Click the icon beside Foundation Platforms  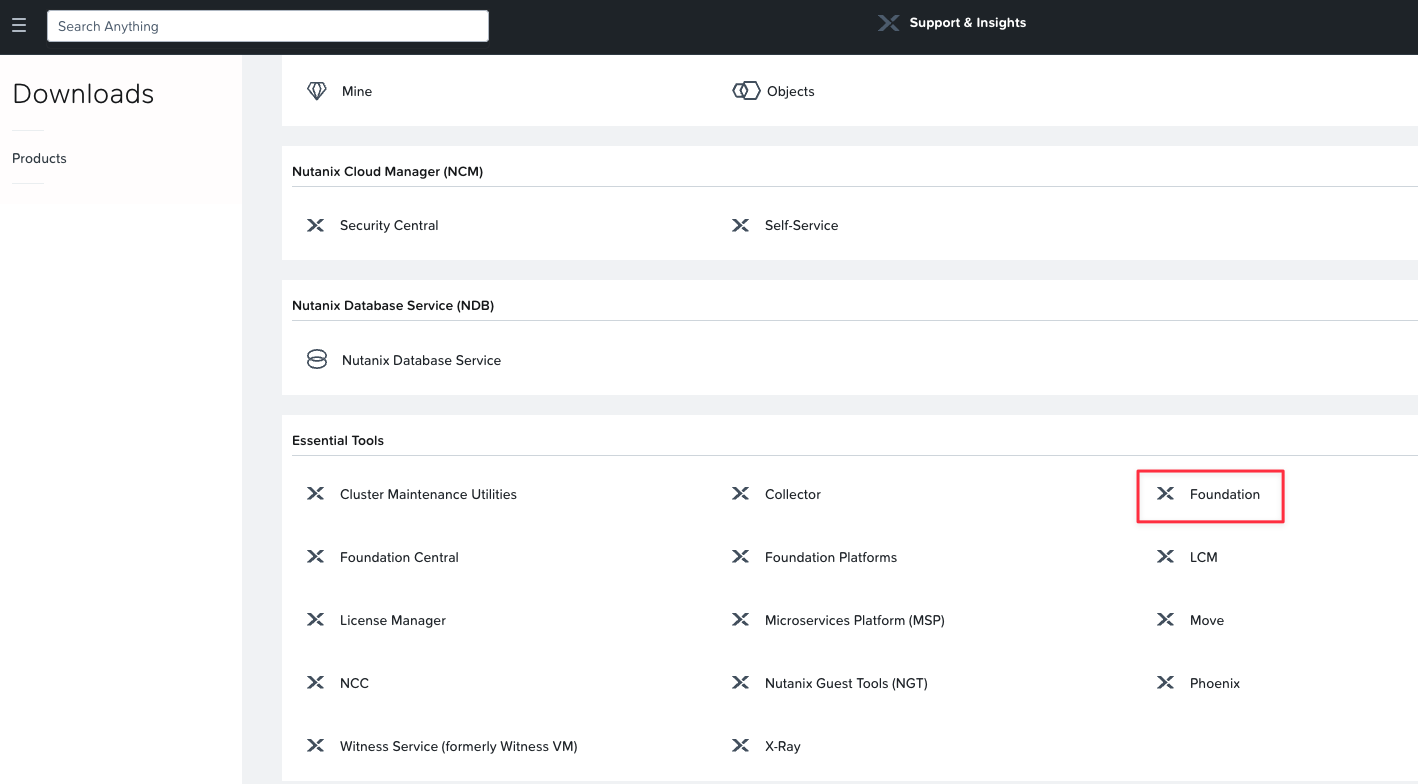(x=740, y=557)
